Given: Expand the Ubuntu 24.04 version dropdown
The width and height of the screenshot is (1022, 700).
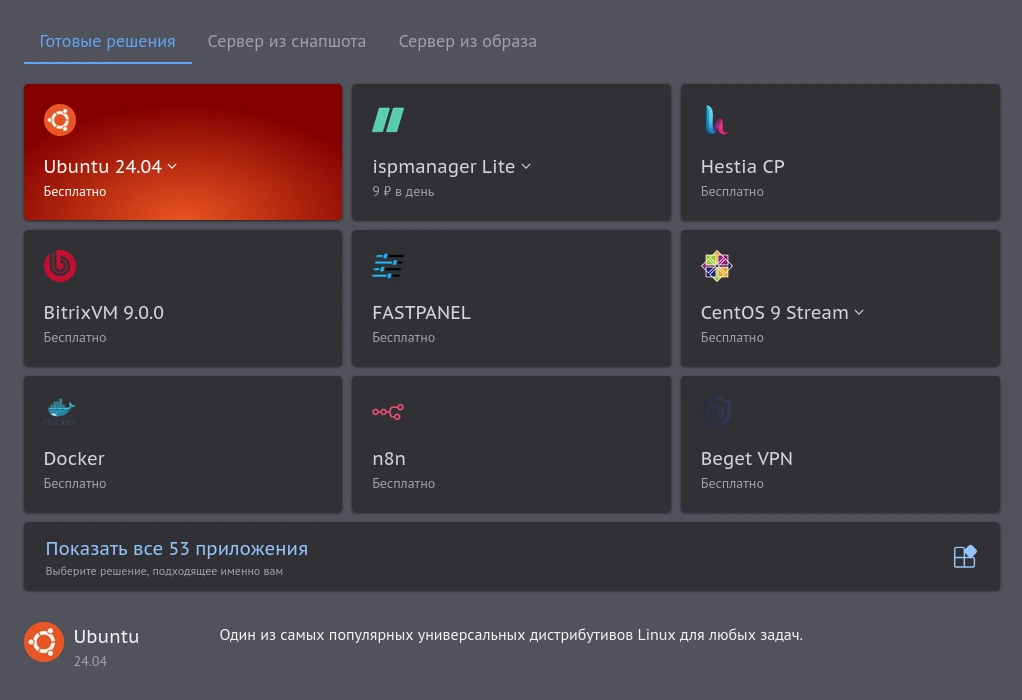Looking at the screenshot, I should coord(172,167).
